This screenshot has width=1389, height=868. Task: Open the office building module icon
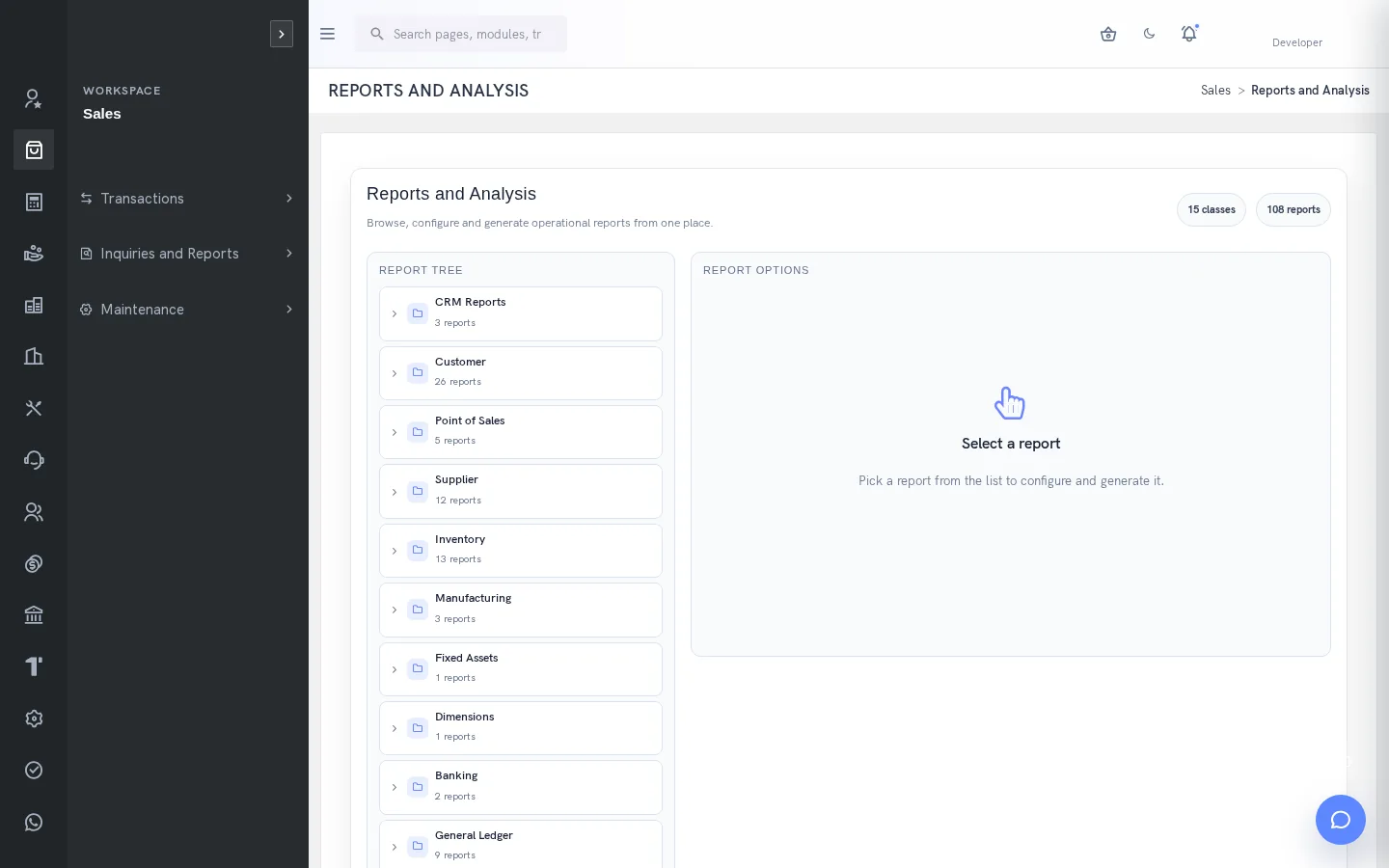(34, 357)
